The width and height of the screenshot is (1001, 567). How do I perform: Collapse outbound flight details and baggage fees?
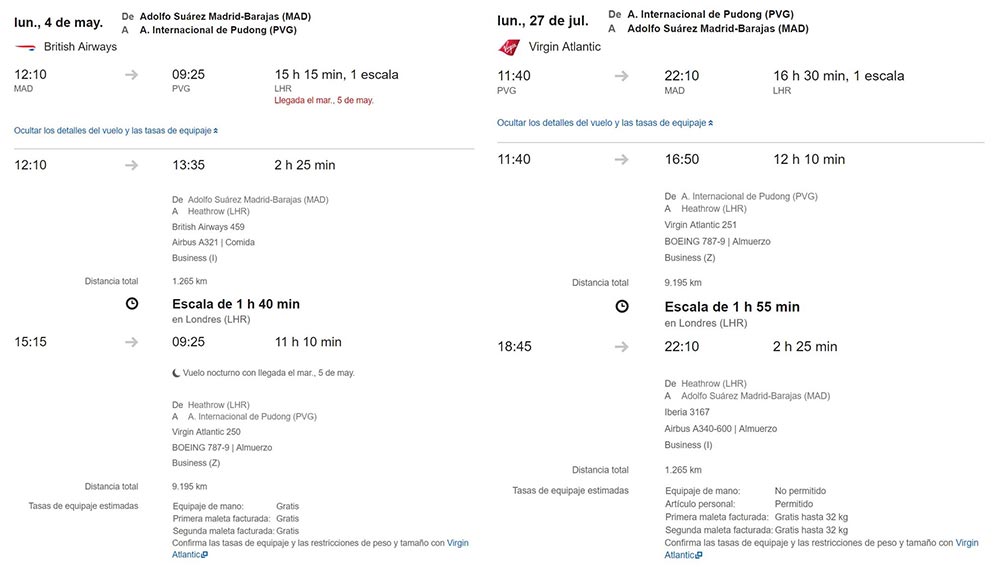pyautogui.click(x=116, y=130)
